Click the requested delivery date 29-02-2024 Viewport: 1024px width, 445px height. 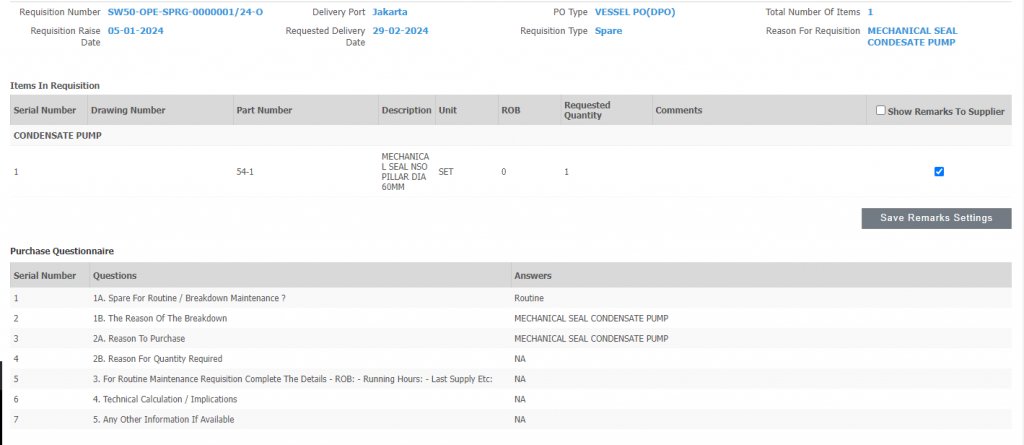coord(400,31)
